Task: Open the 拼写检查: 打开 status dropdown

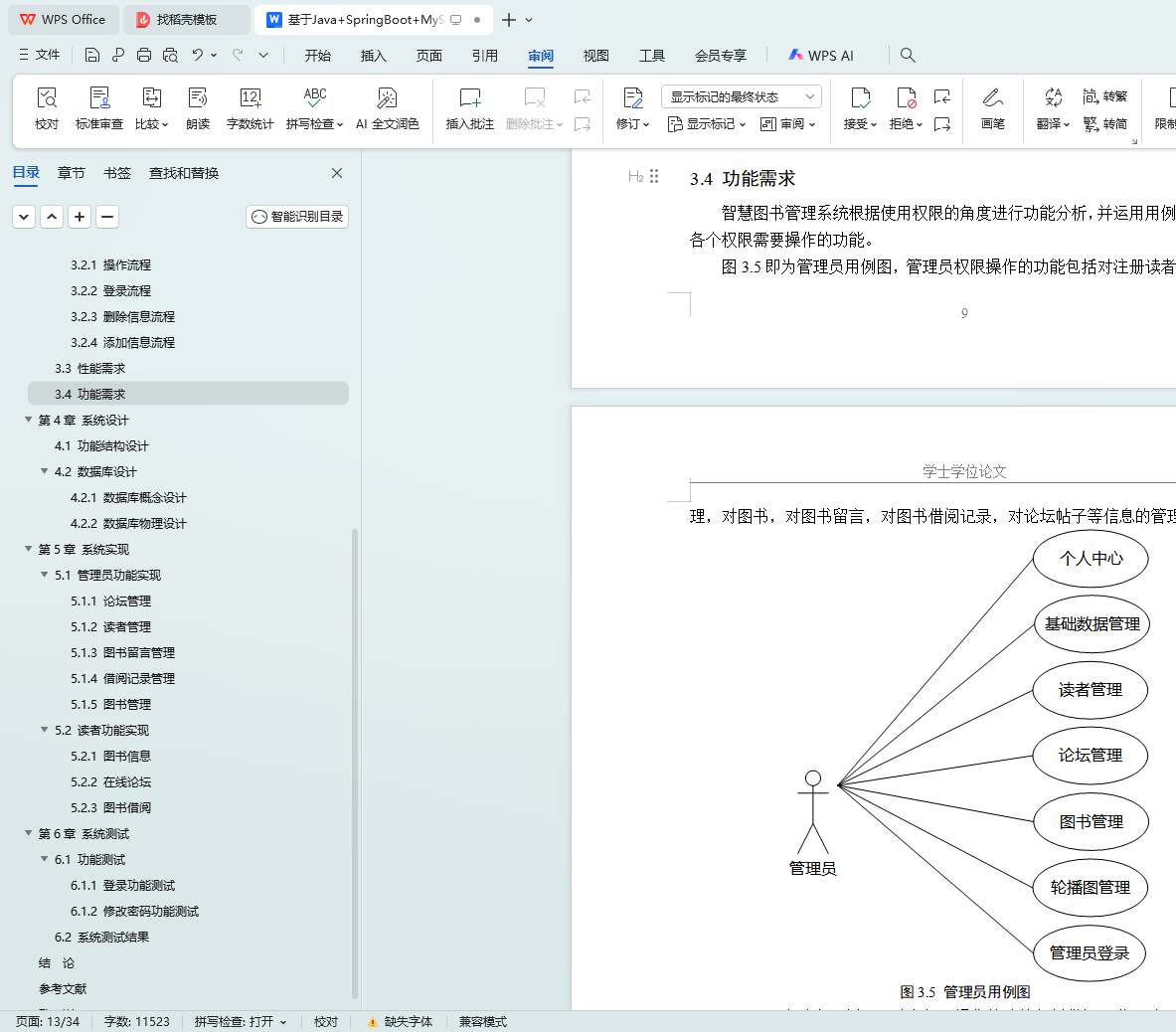Action: [241, 1021]
